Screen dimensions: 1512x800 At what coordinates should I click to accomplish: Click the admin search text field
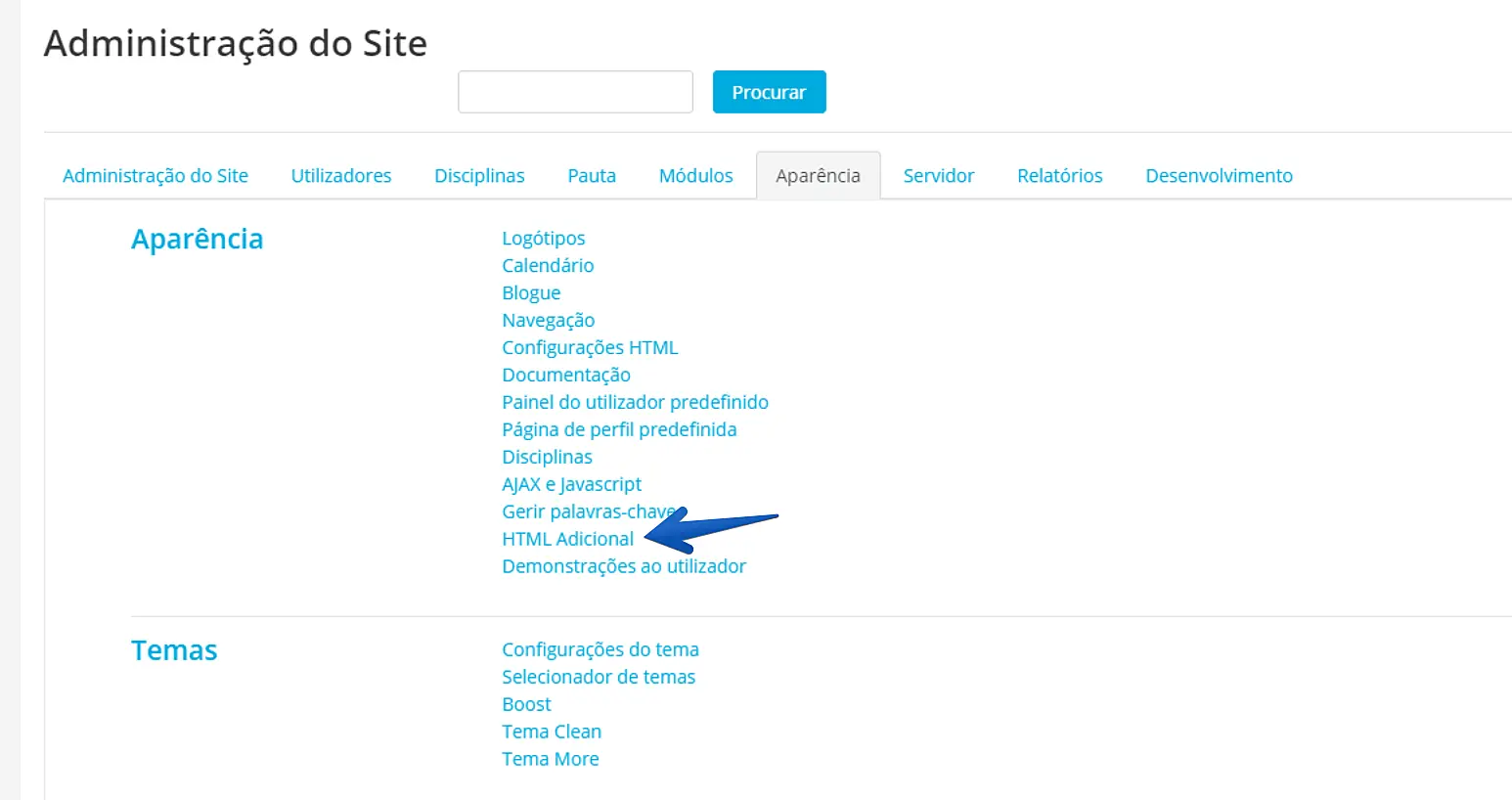point(575,92)
